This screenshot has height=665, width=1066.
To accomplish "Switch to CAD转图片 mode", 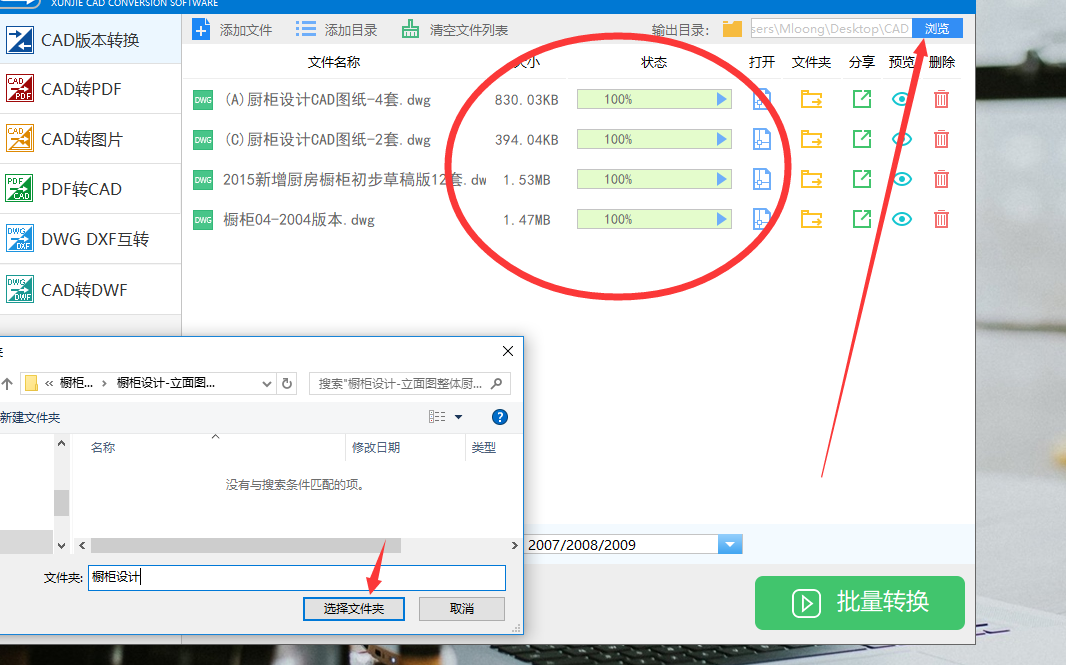I will pos(90,139).
